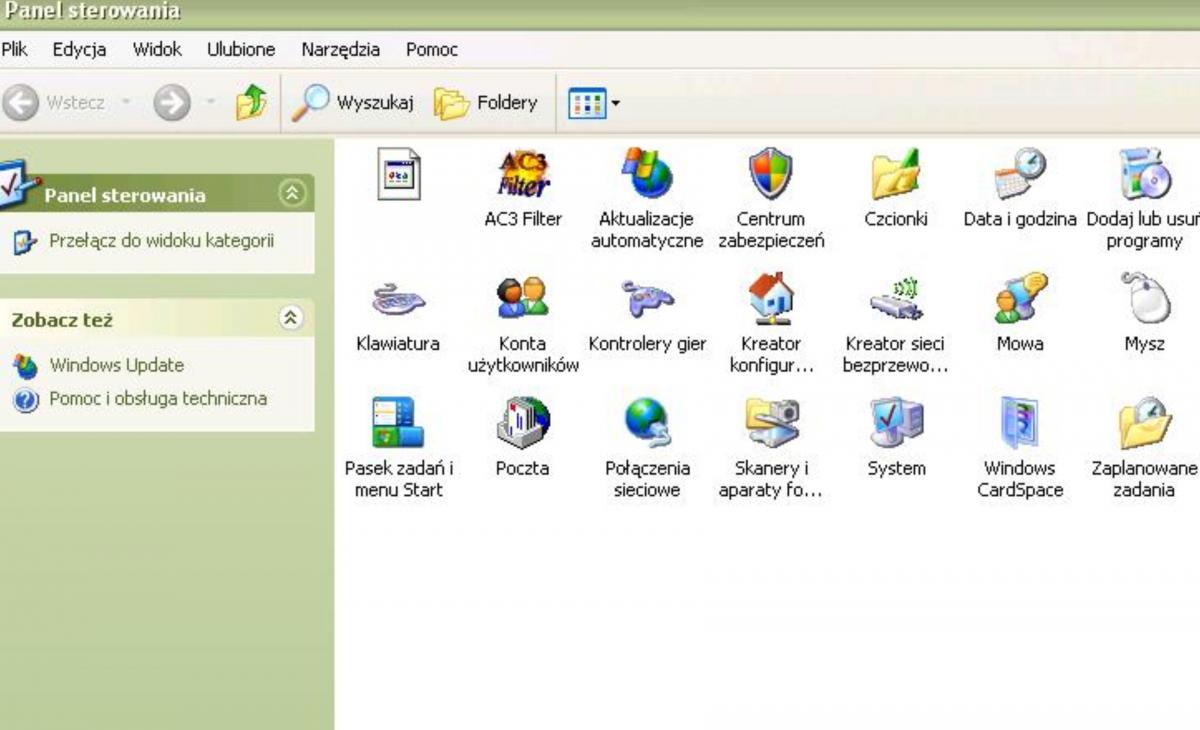
Task: Open the Widok menu
Action: pos(157,49)
